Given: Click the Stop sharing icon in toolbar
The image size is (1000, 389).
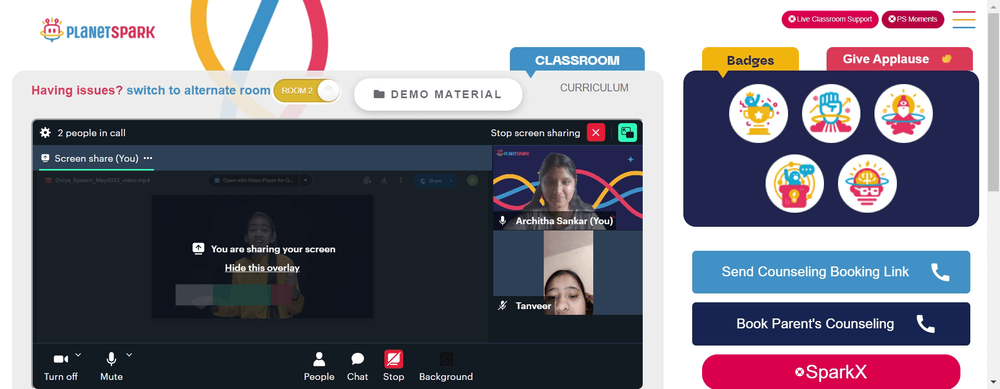Looking at the screenshot, I should (393, 360).
